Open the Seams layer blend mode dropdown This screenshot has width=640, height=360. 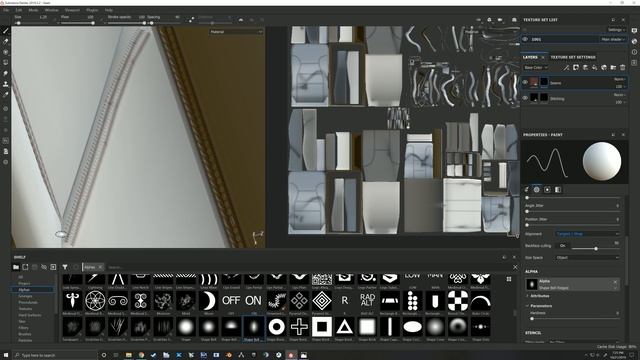(x=620, y=79)
